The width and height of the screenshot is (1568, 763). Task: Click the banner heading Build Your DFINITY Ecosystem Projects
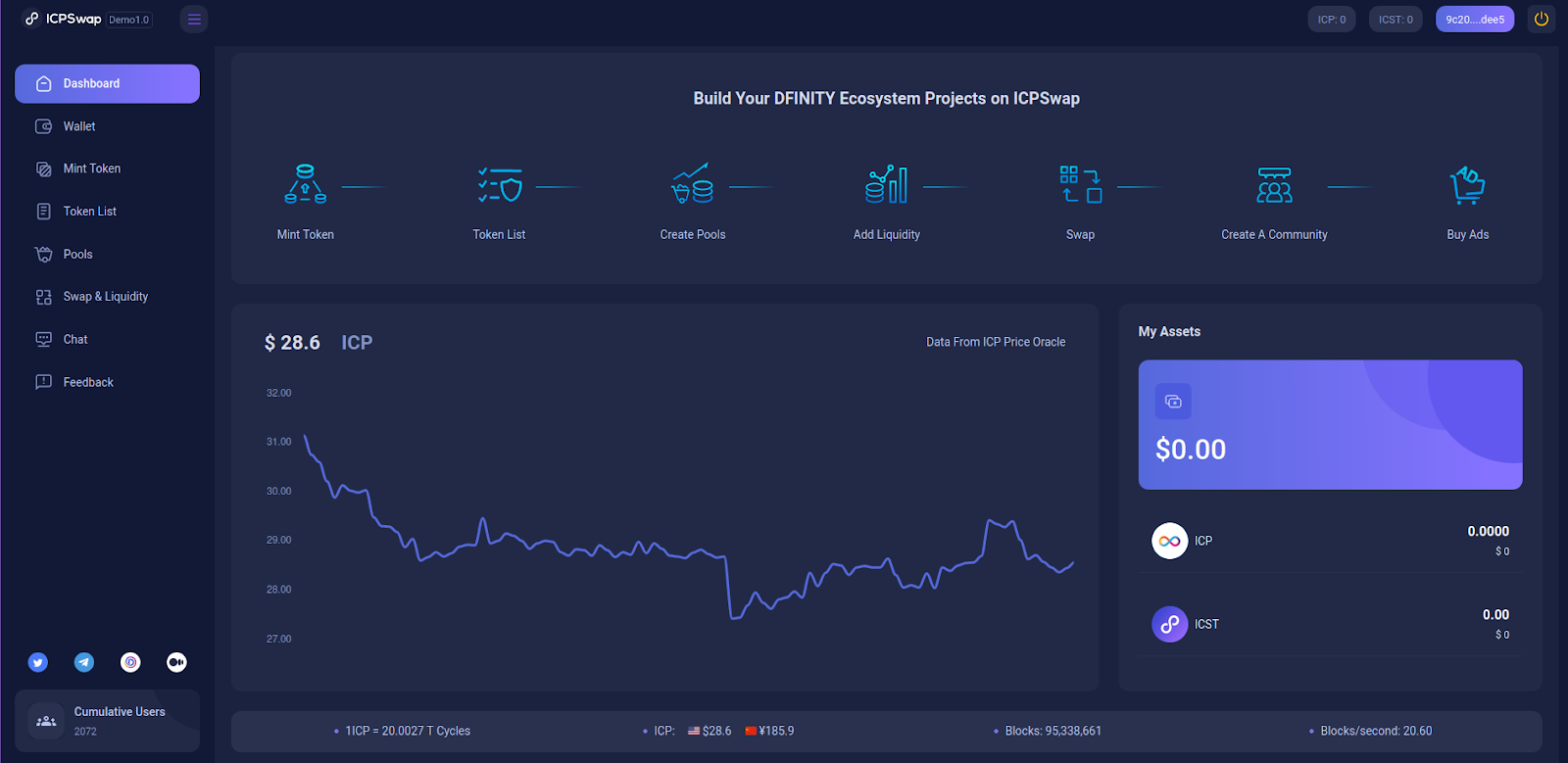point(887,99)
